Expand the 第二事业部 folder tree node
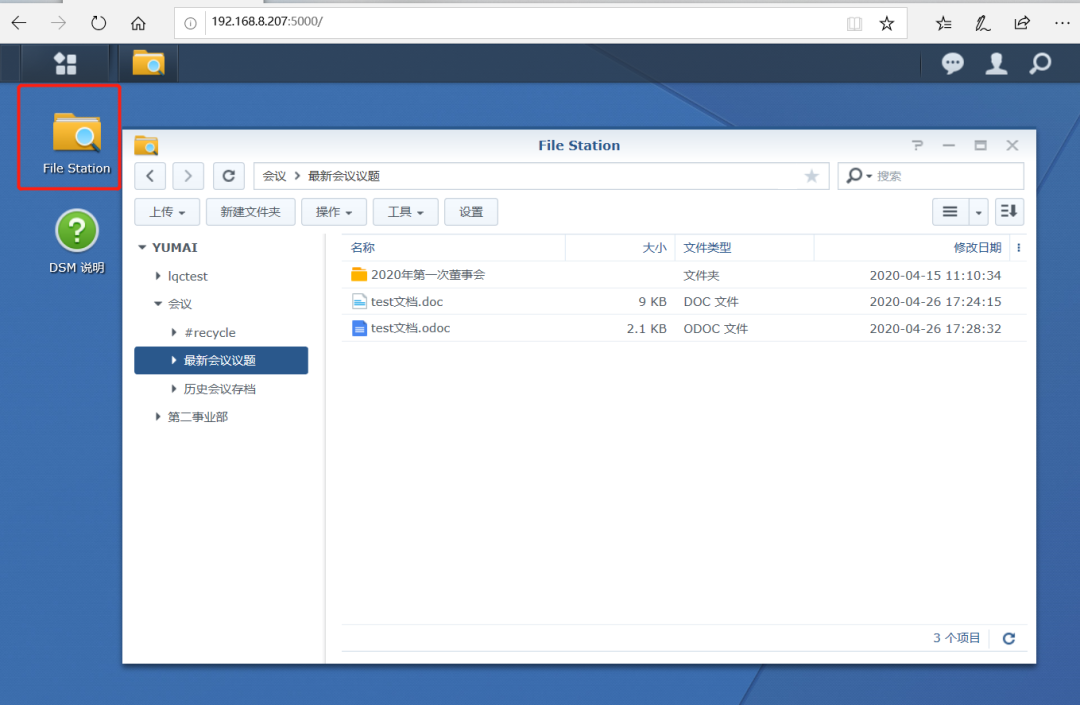This screenshot has width=1080, height=705. [x=159, y=417]
